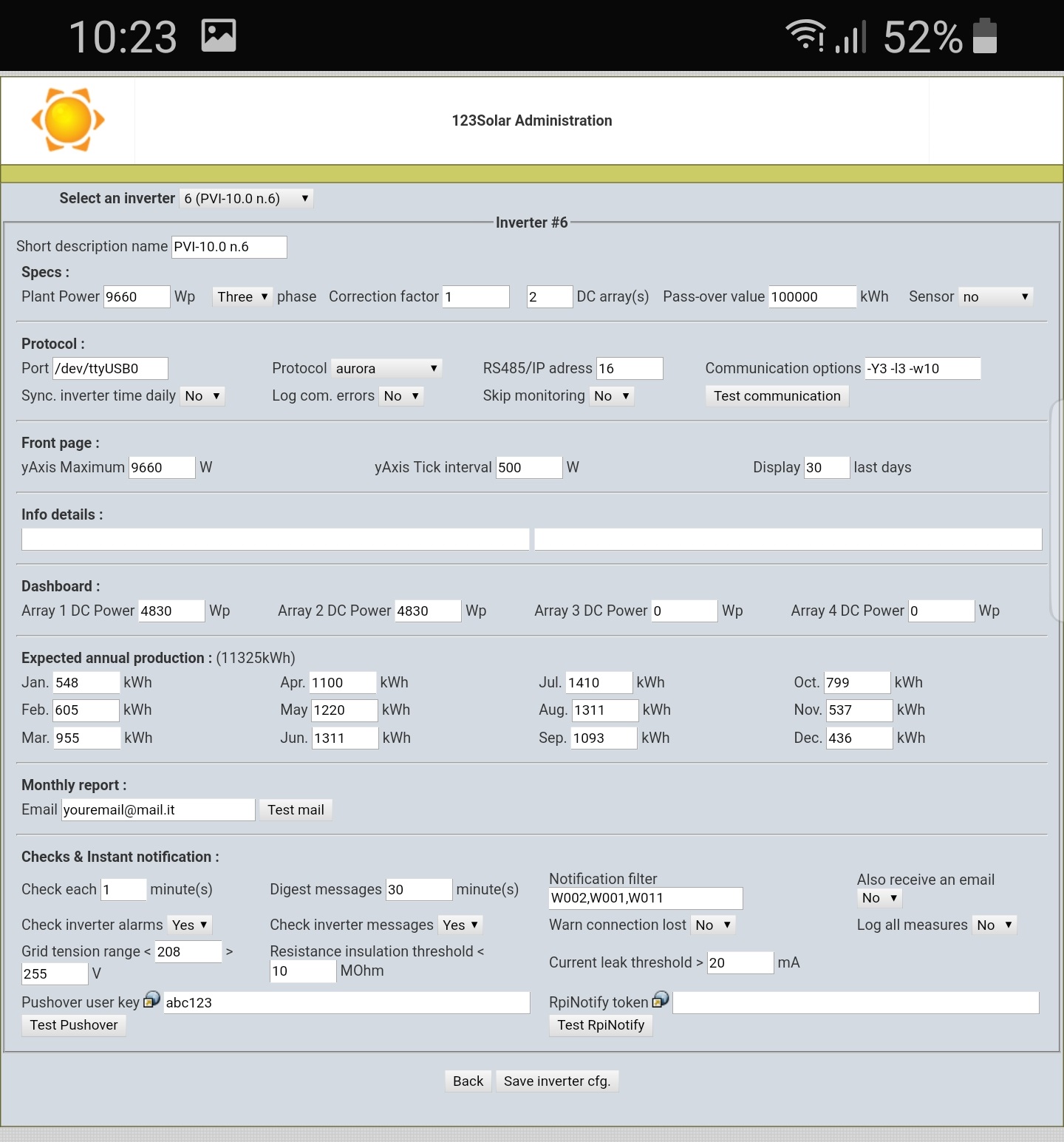The width and height of the screenshot is (1064, 1142).
Task: Click the RpiNotify token field
Action: (x=856, y=1002)
